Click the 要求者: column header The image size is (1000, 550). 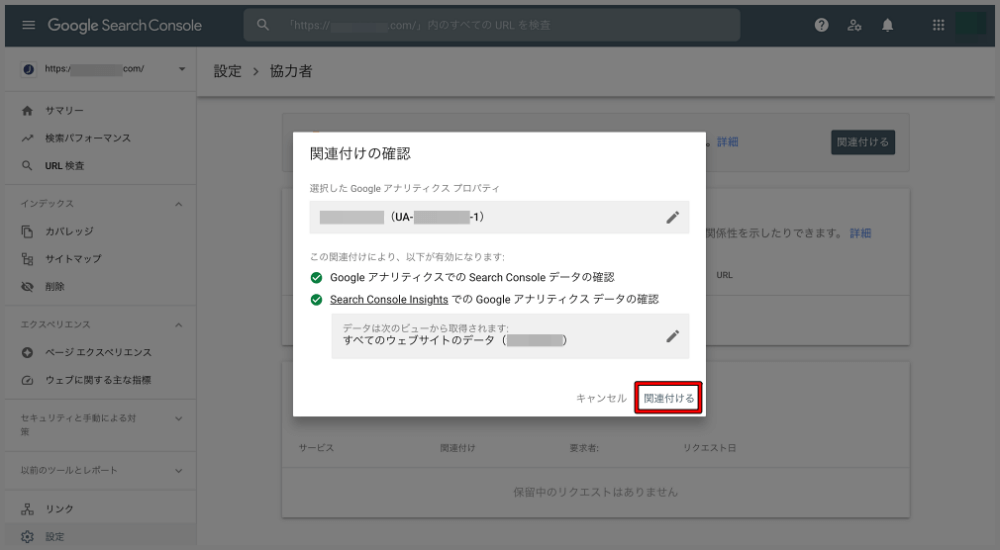click(584, 448)
